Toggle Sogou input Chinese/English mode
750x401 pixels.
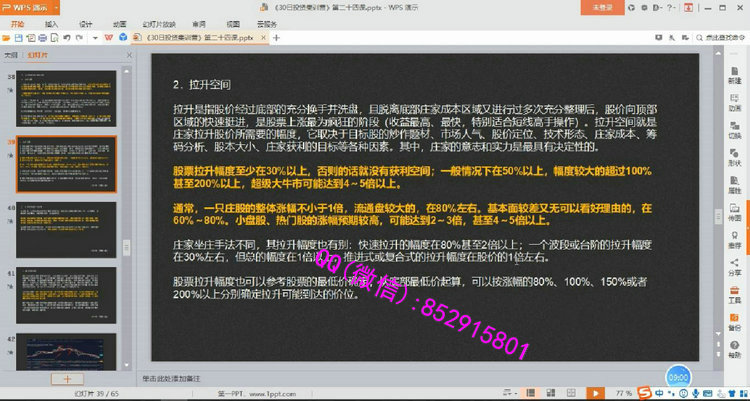click(x=659, y=393)
